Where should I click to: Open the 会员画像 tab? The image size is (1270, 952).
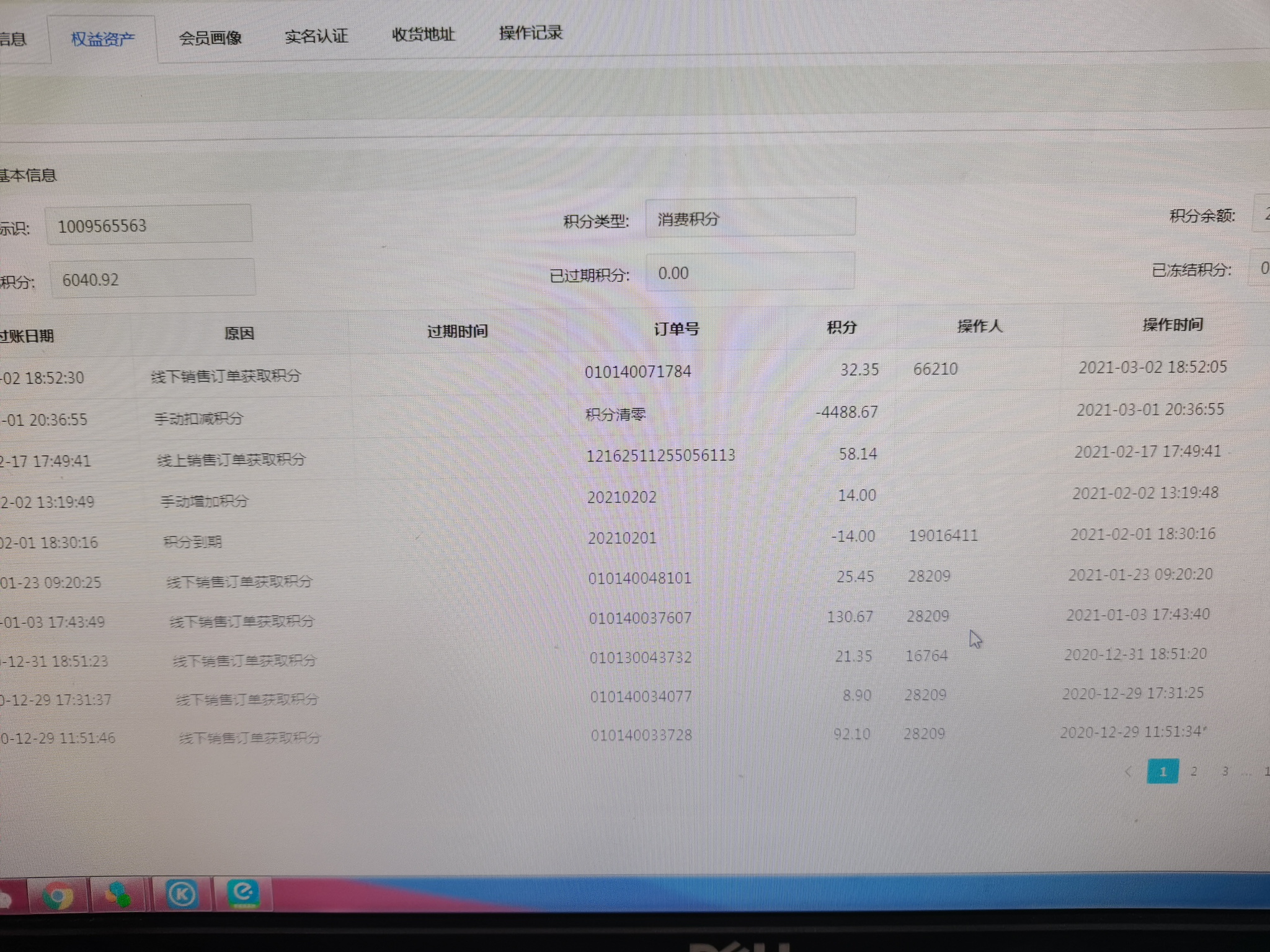[210, 38]
